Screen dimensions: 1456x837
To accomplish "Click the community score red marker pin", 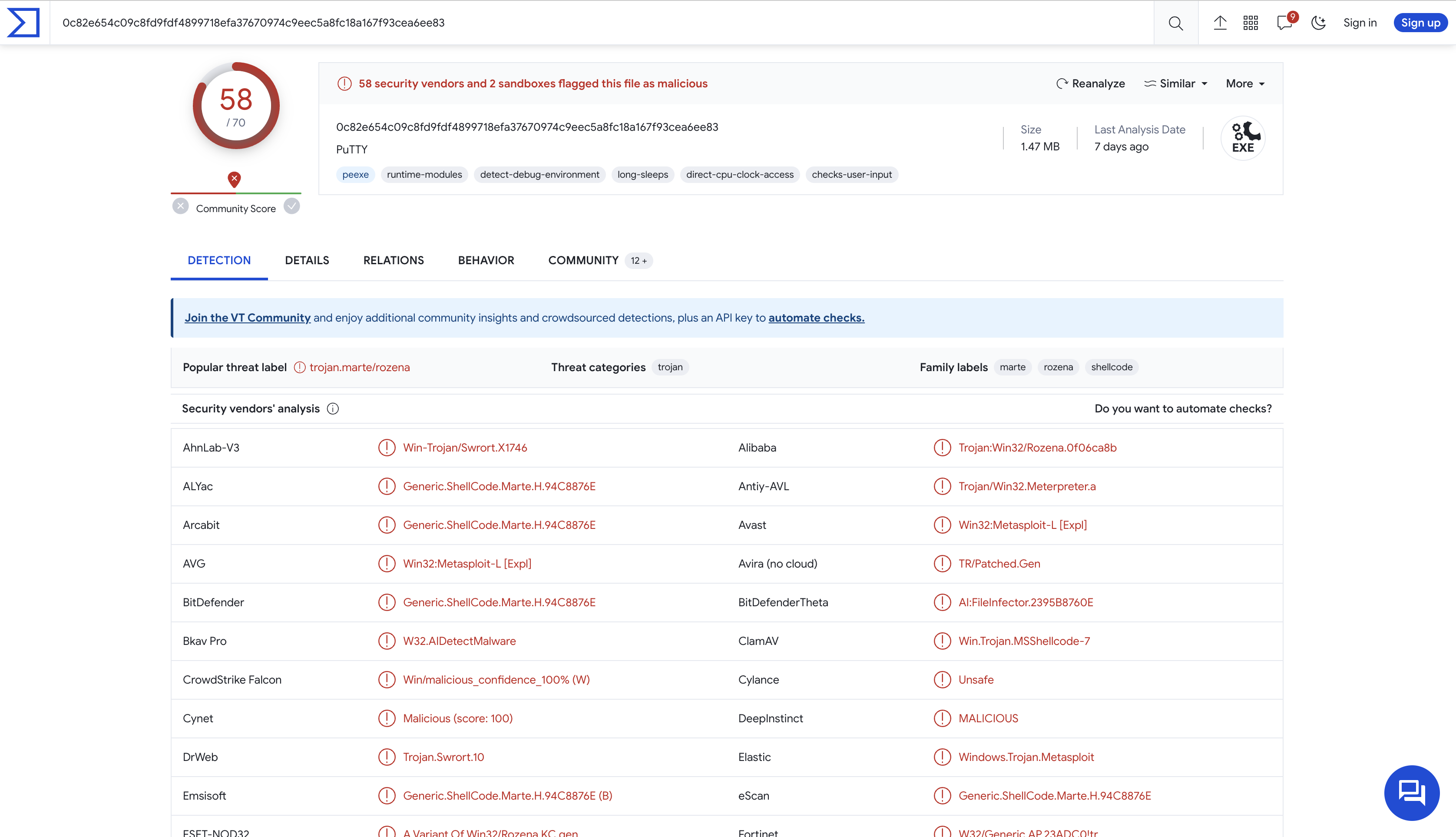I will 234,179.
